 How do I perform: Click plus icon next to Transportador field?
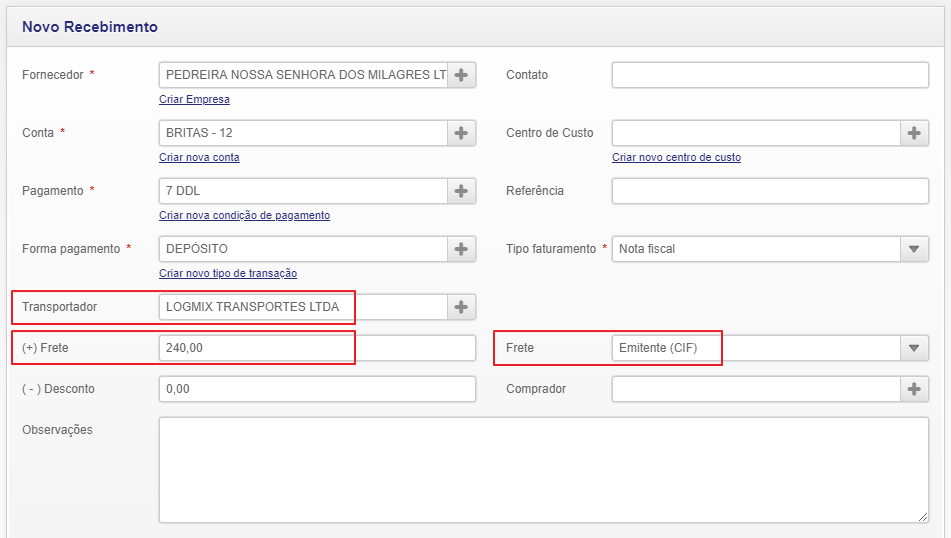461,307
